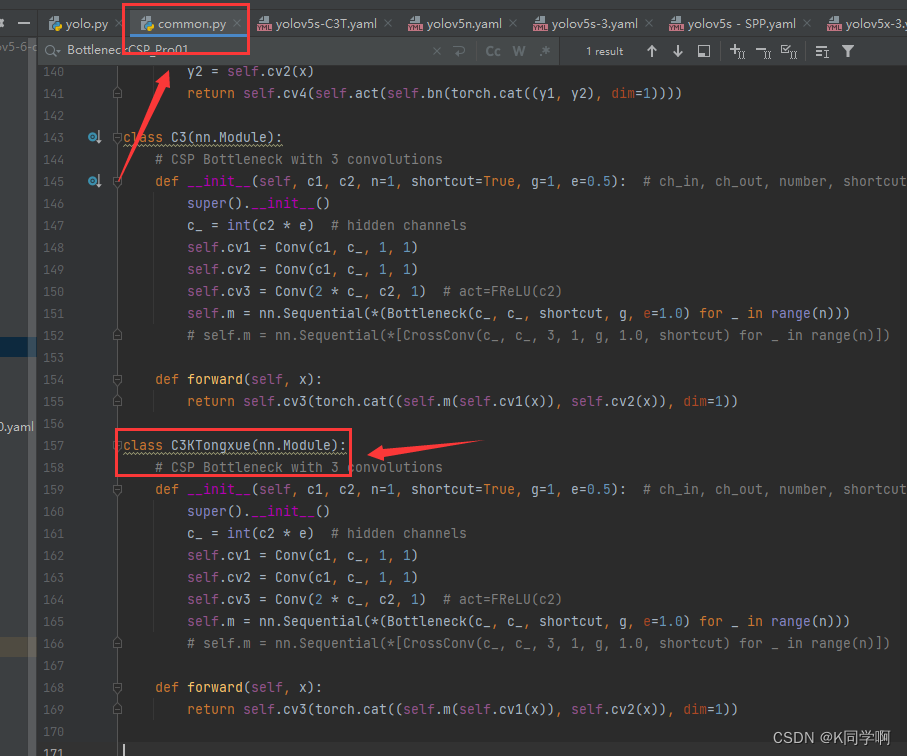Open search results in Find window icon
The image size is (907, 756).
(822, 51)
